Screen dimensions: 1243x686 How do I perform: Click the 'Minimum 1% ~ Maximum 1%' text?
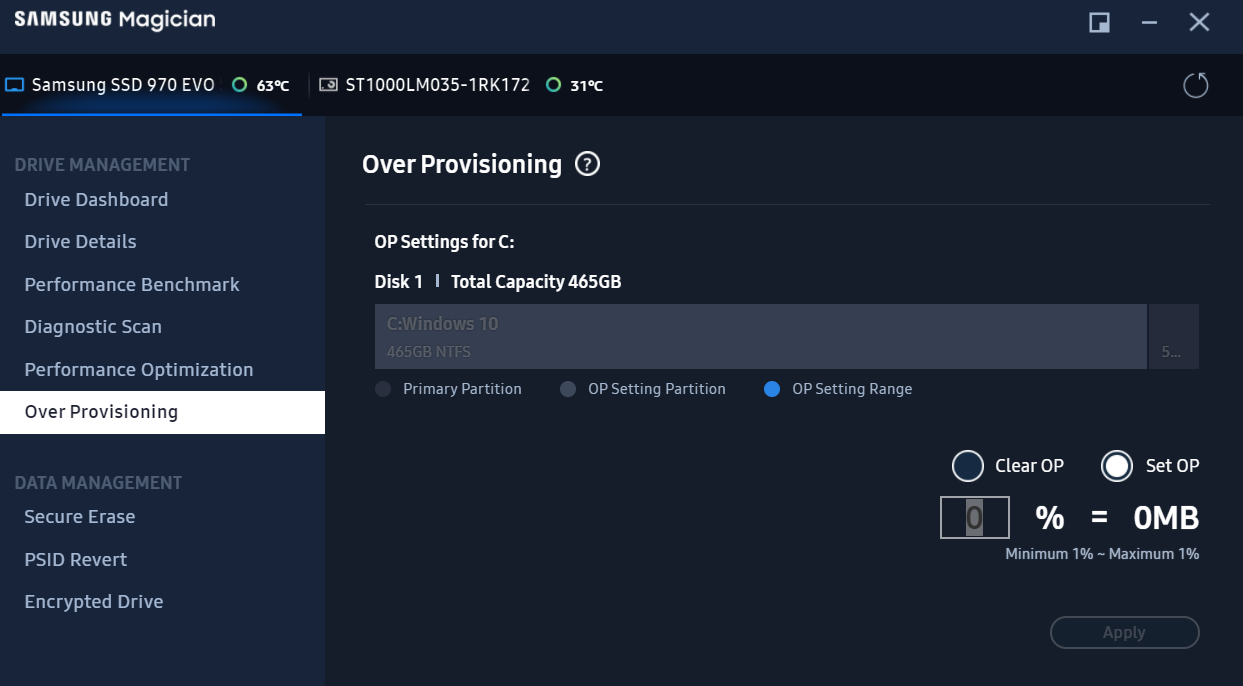1102,554
